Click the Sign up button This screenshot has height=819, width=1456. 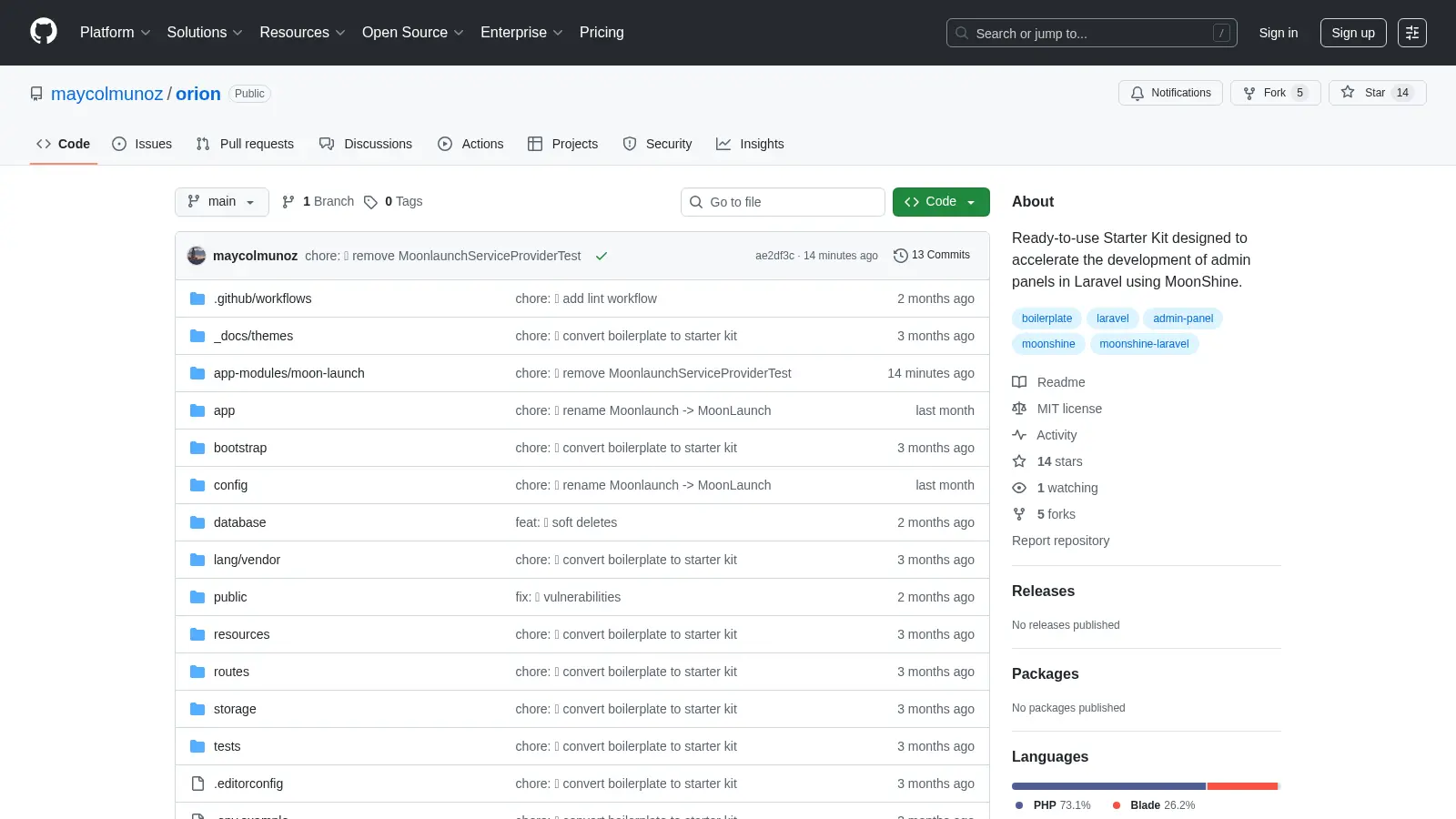1353,33
